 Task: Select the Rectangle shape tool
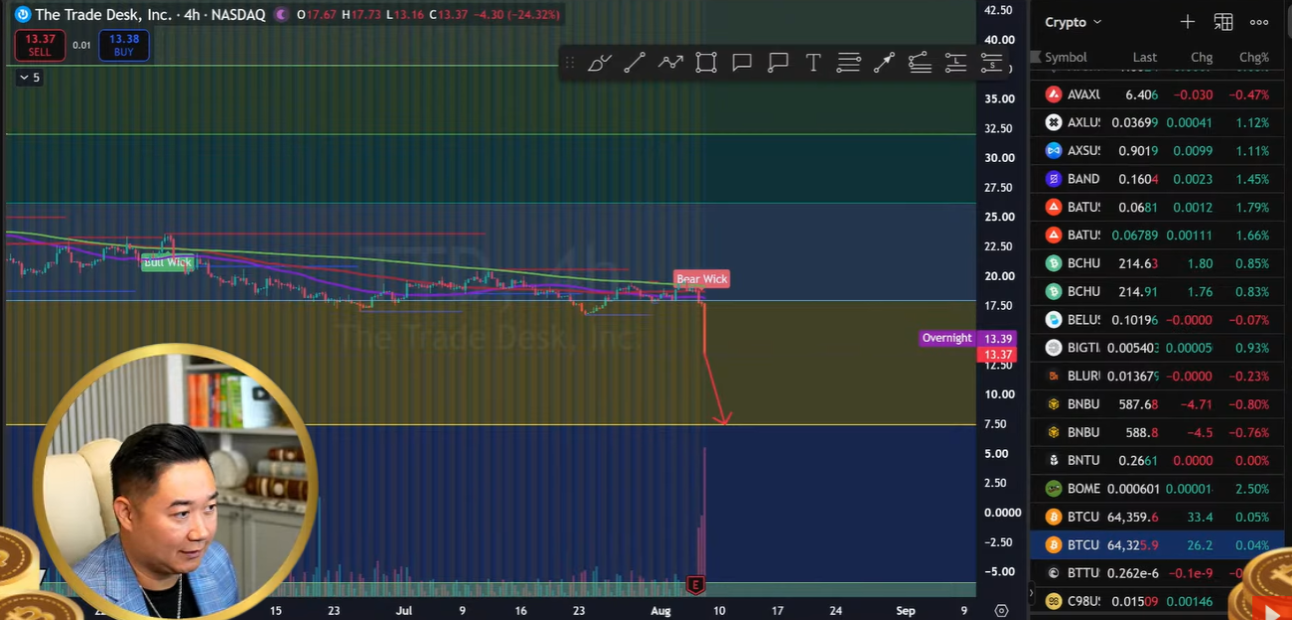(706, 63)
